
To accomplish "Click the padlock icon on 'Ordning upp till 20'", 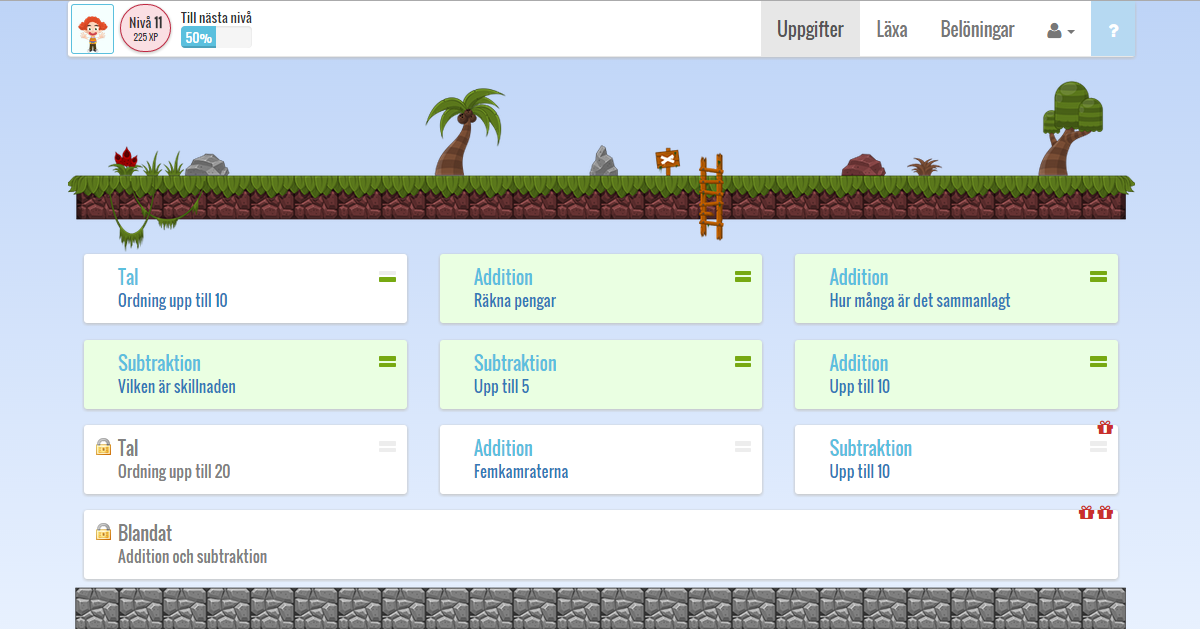I will click(102, 447).
